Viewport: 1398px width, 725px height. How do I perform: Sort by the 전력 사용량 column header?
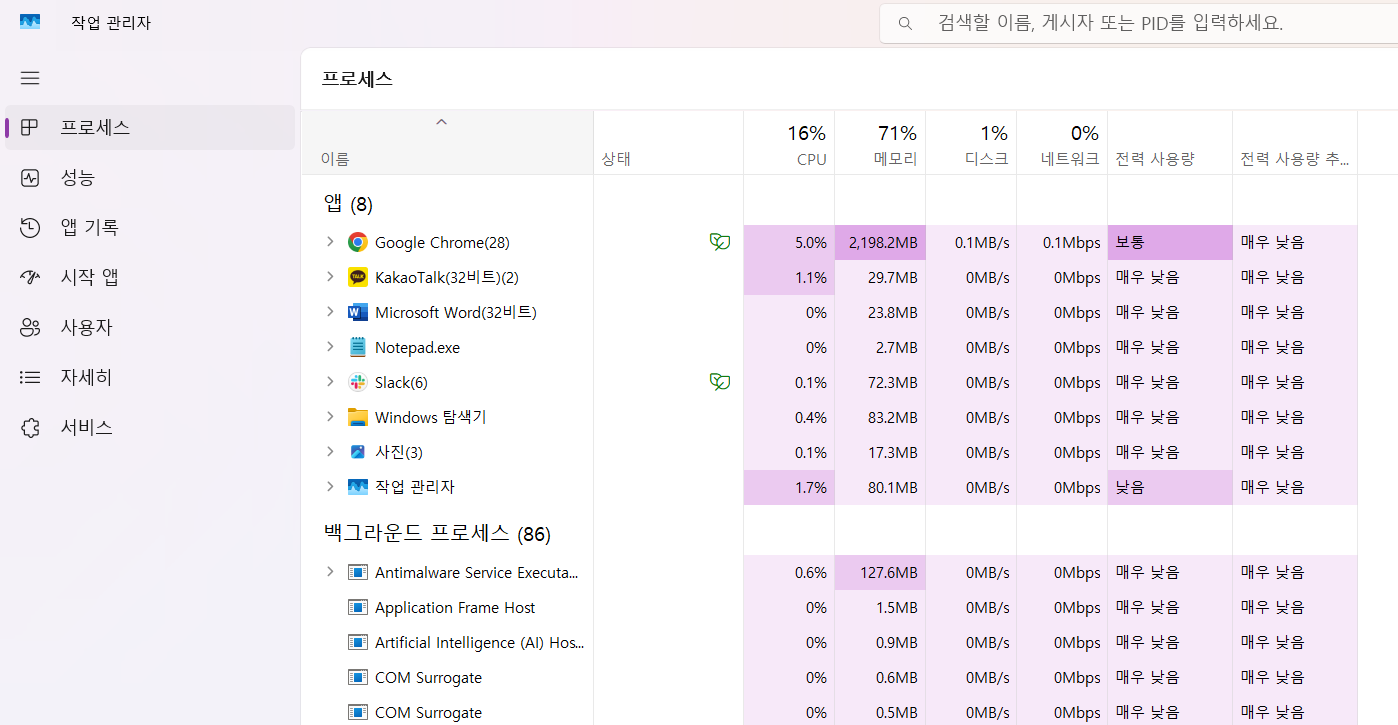point(1170,143)
